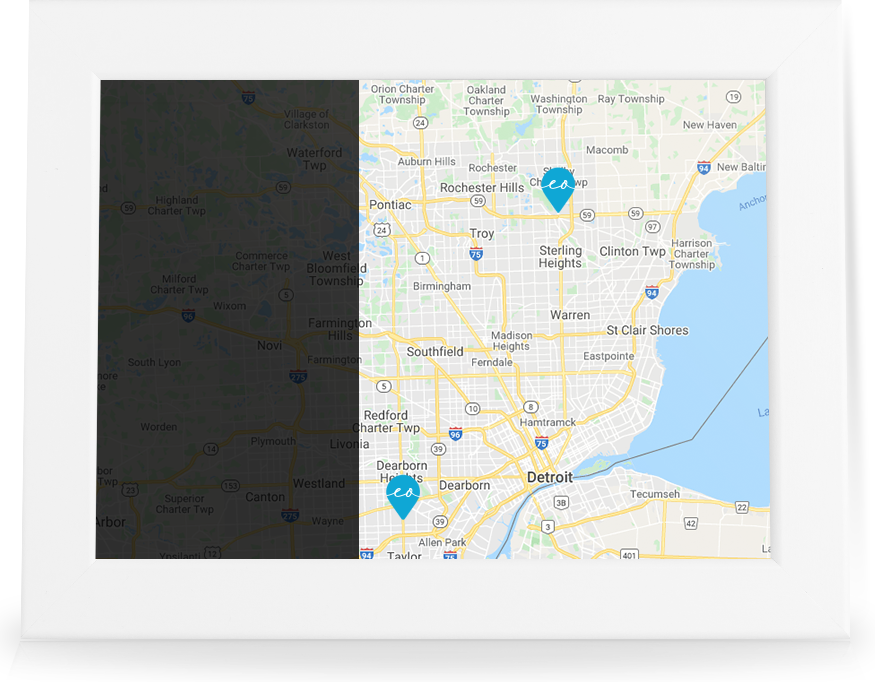875x682 pixels.
Task: Click the route 19 shield near Ray Township
Action: (733, 97)
